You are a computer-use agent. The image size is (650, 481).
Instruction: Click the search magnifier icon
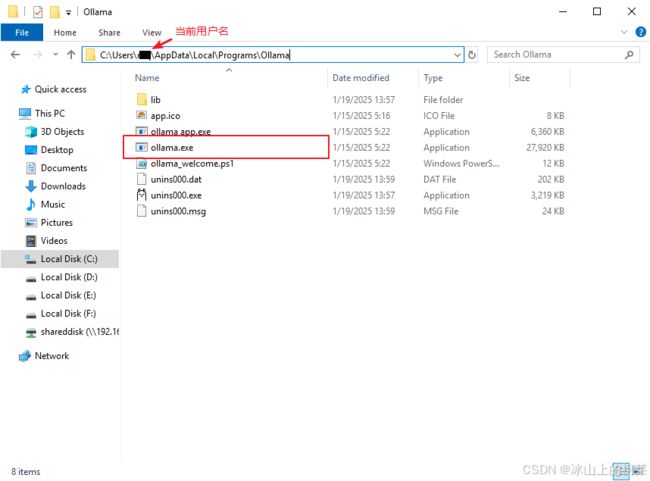coord(629,55)
